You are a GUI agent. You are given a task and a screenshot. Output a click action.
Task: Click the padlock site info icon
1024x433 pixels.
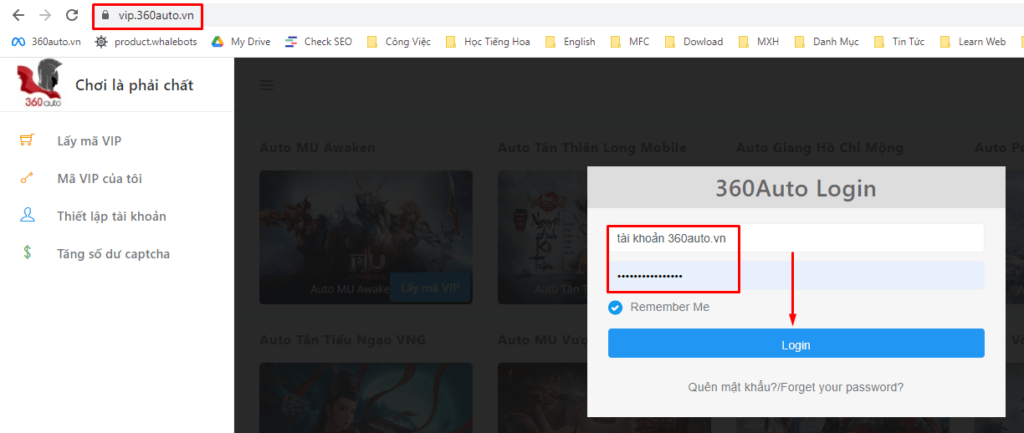coord(105,16)
